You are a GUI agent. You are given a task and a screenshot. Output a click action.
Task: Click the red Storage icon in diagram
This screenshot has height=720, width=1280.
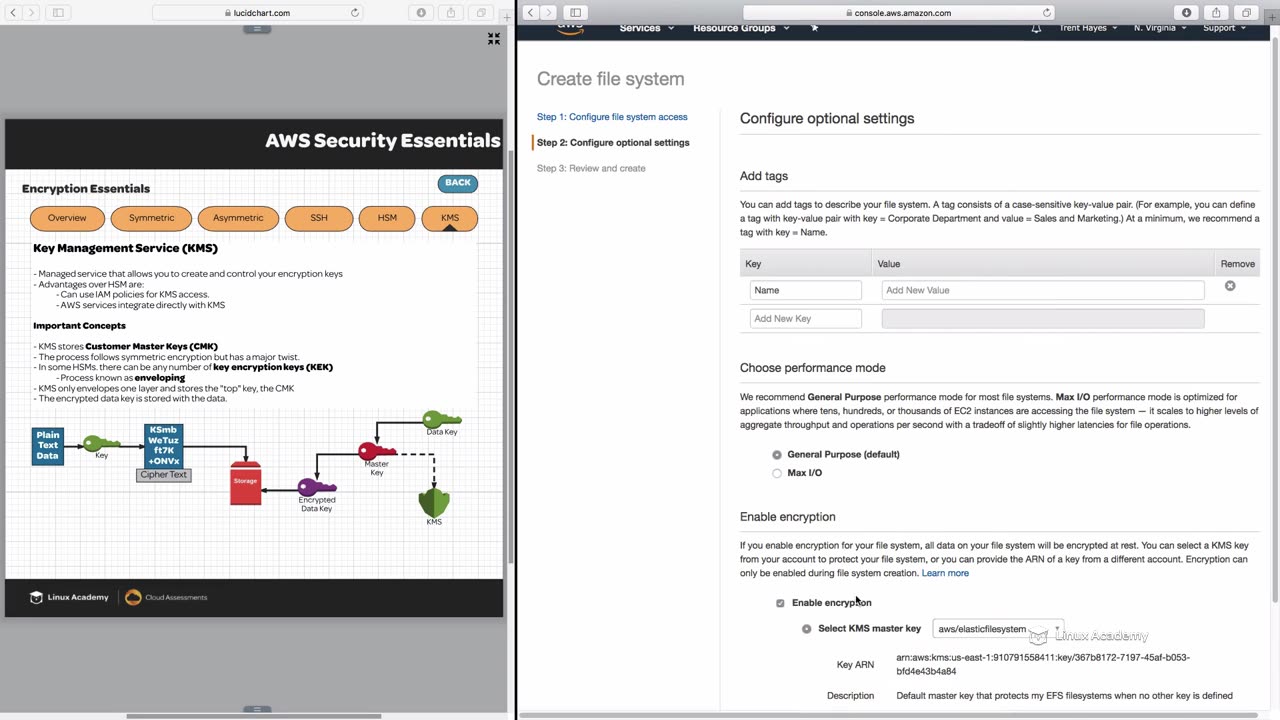pyautogui.click(x=246, y=483)
